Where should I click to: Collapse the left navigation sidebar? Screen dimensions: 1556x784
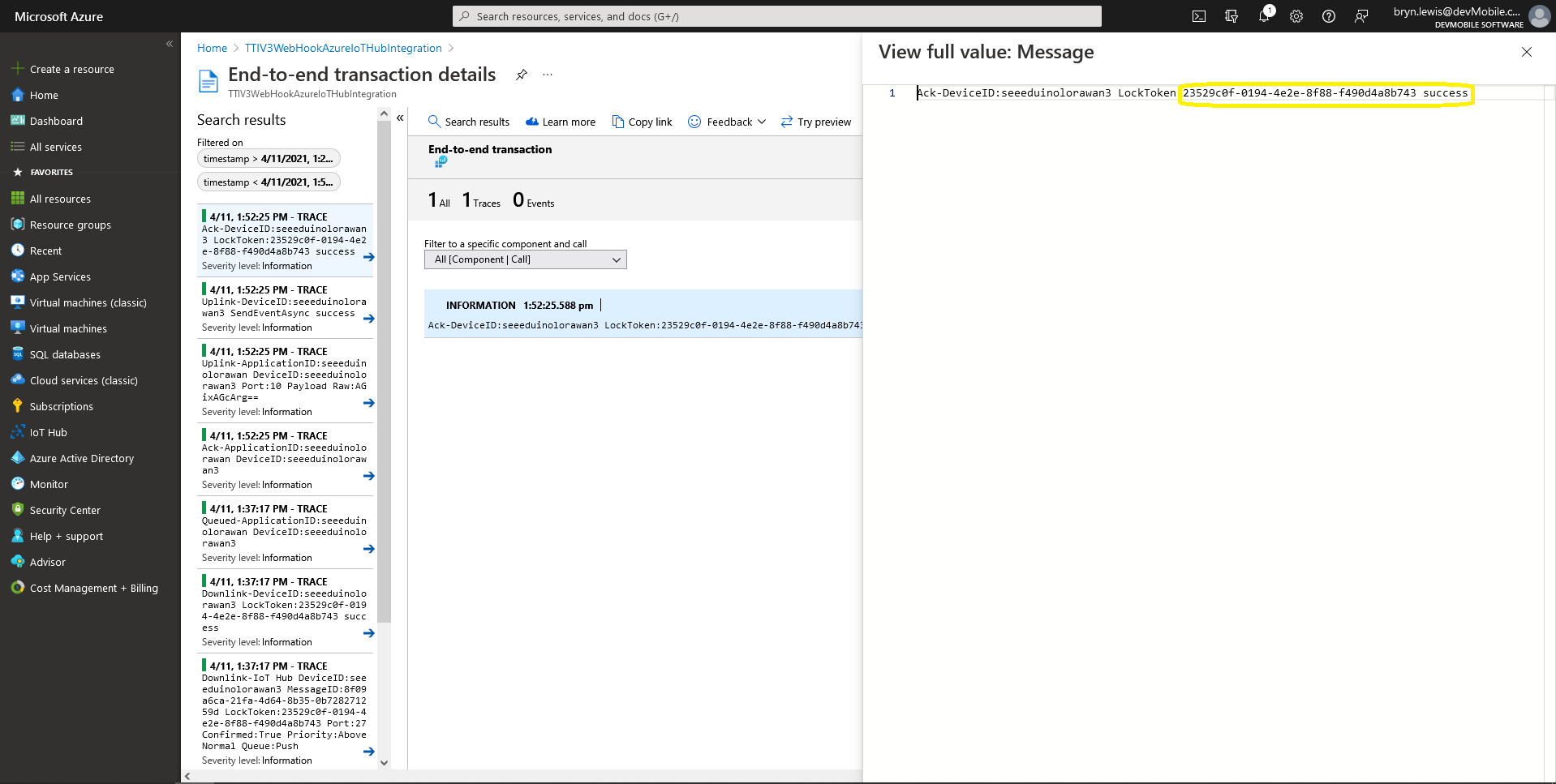[x=170, y=44]
